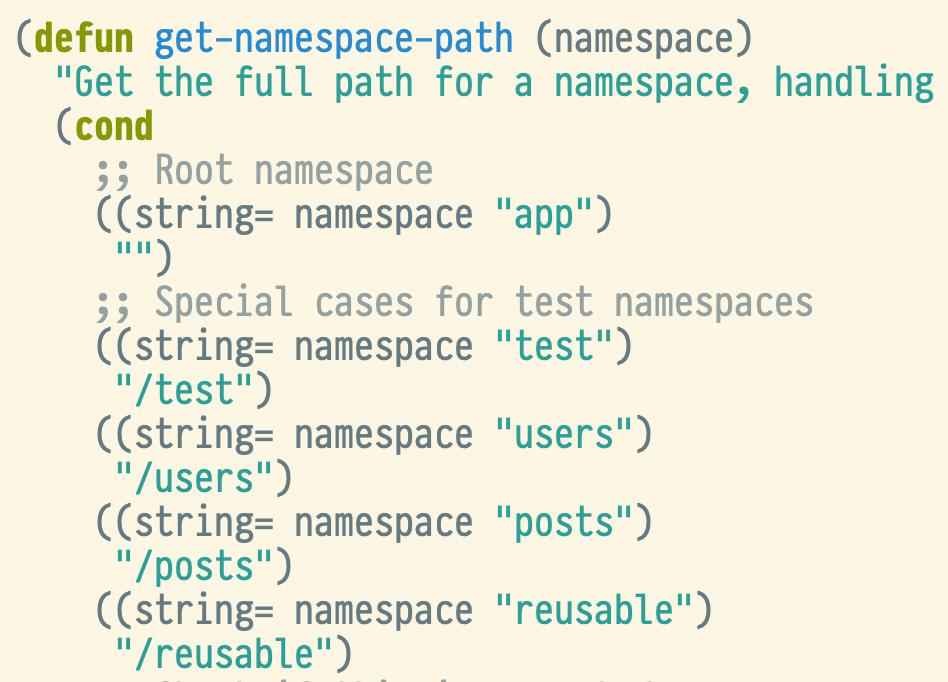Click the defun keyword

[x=84, y=38]
